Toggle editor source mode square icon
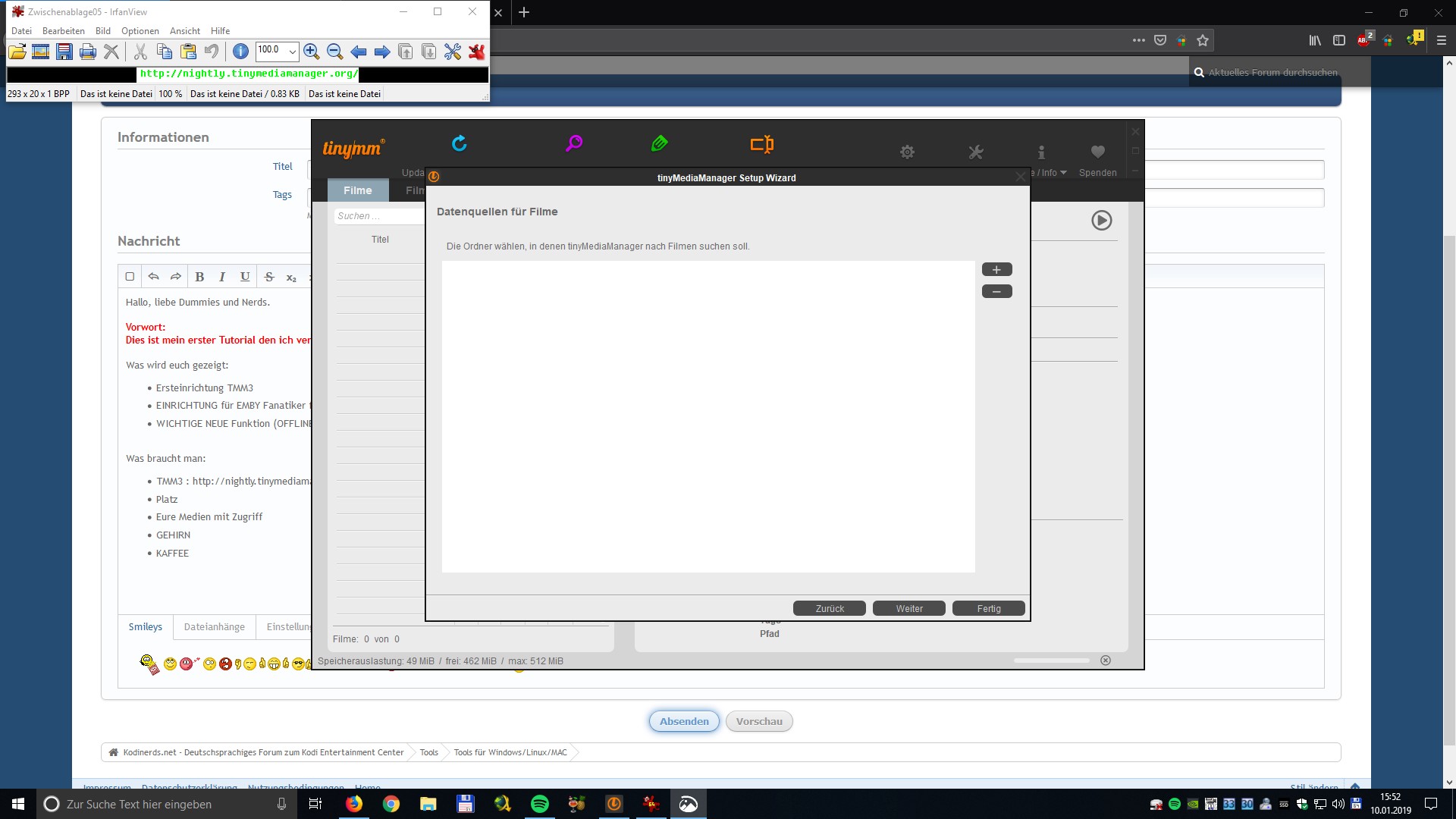1456x819 pixels. coord(130,277)
